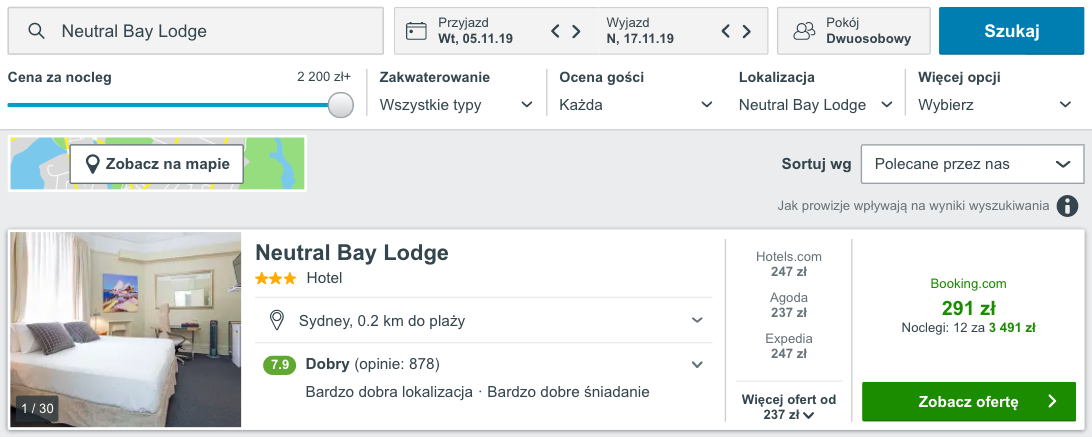
Task: Open the Przyjazd Wt, 05.11.19 date field
Action: point(496,31)
